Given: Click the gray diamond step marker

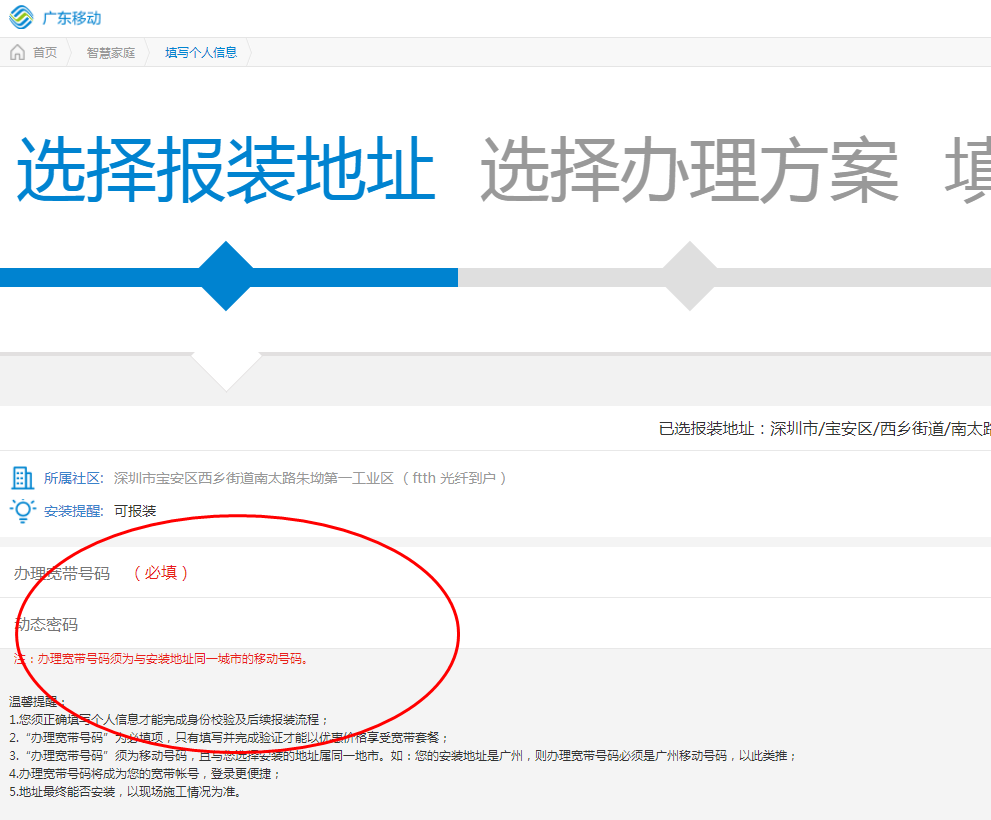Looking at the screenshot, I should point(690,277).
